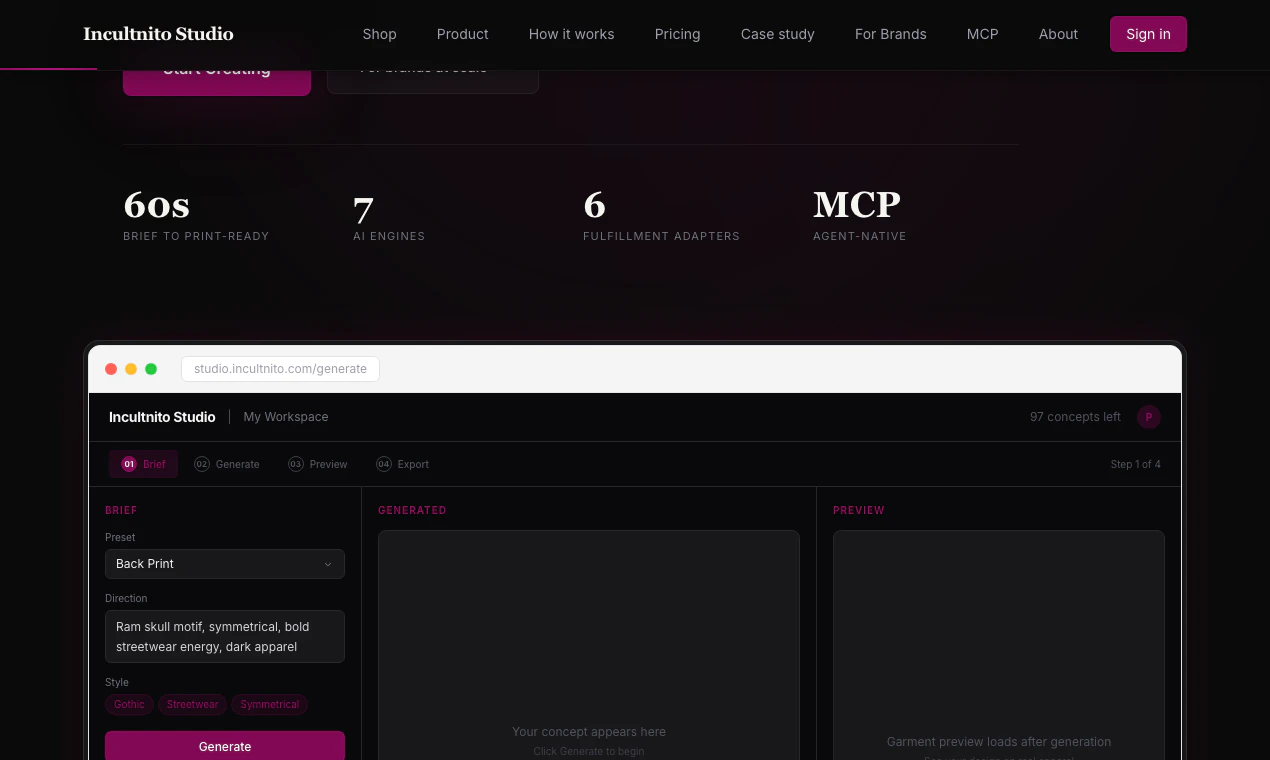Open the Pricing page link
This screenshot has width=1270, height=760.
click(677, 34)
